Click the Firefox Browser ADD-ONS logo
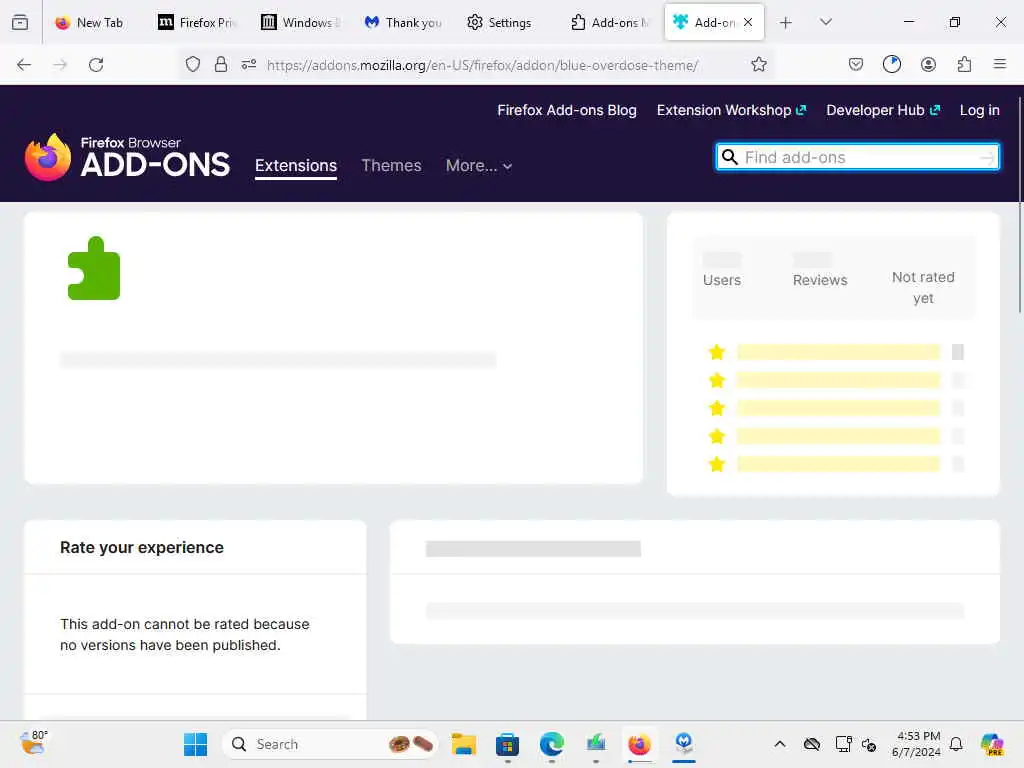Screen dimensions: 1024x768 pos(127,157)
